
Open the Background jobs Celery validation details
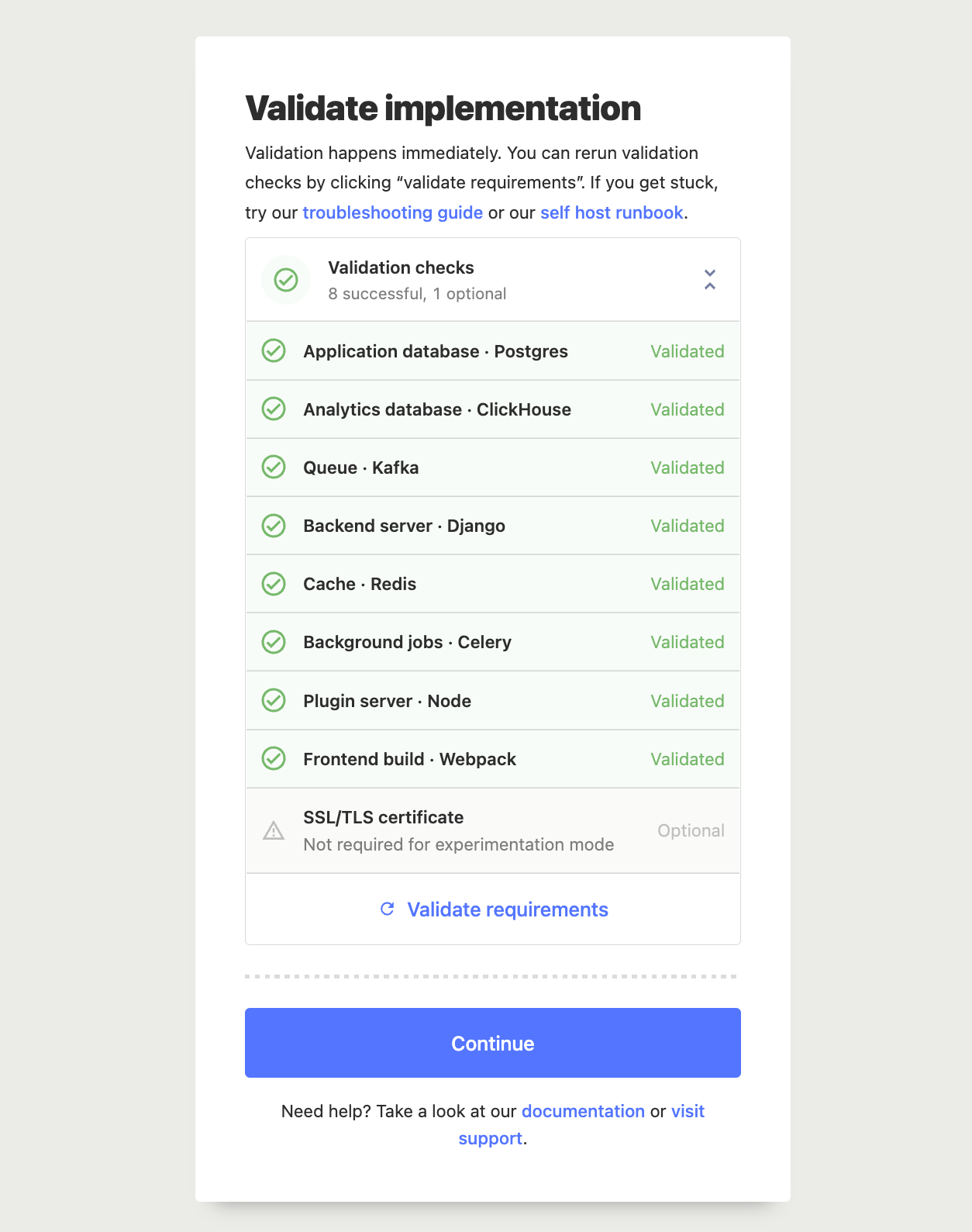coord(492,642)
